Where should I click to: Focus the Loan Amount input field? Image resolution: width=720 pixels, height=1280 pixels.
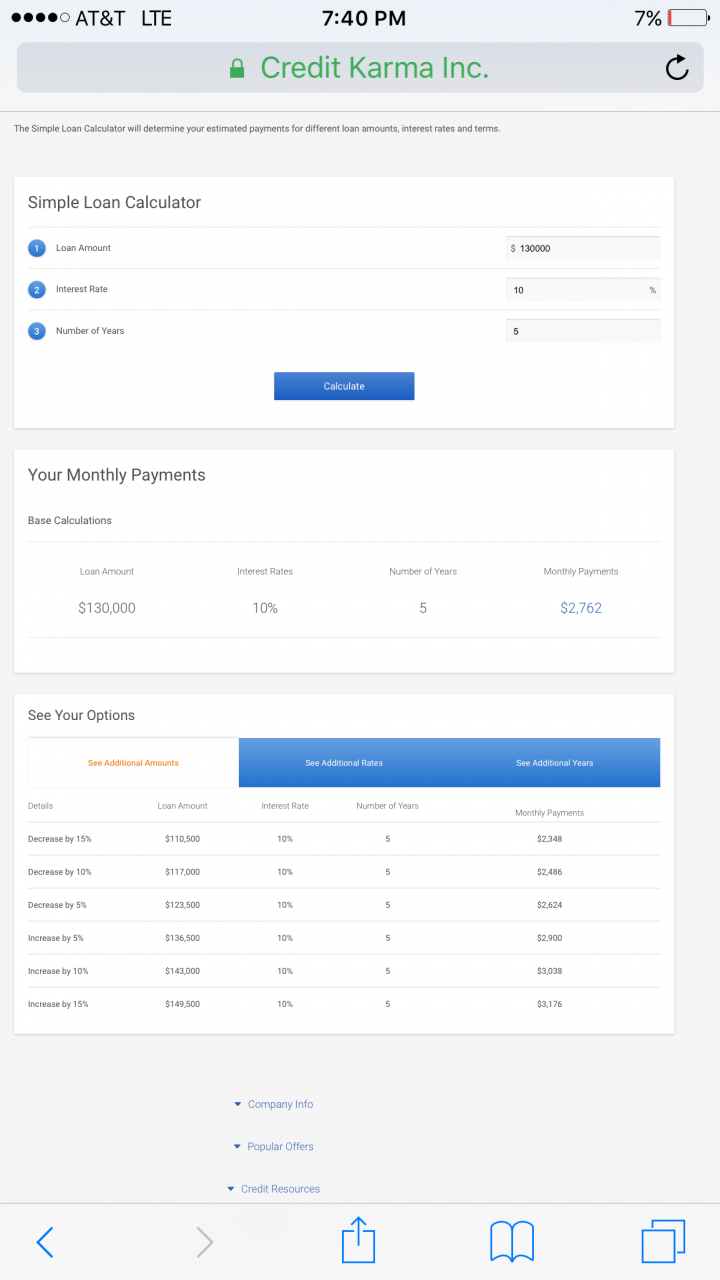pyautogui.click(x=586, y=248)
